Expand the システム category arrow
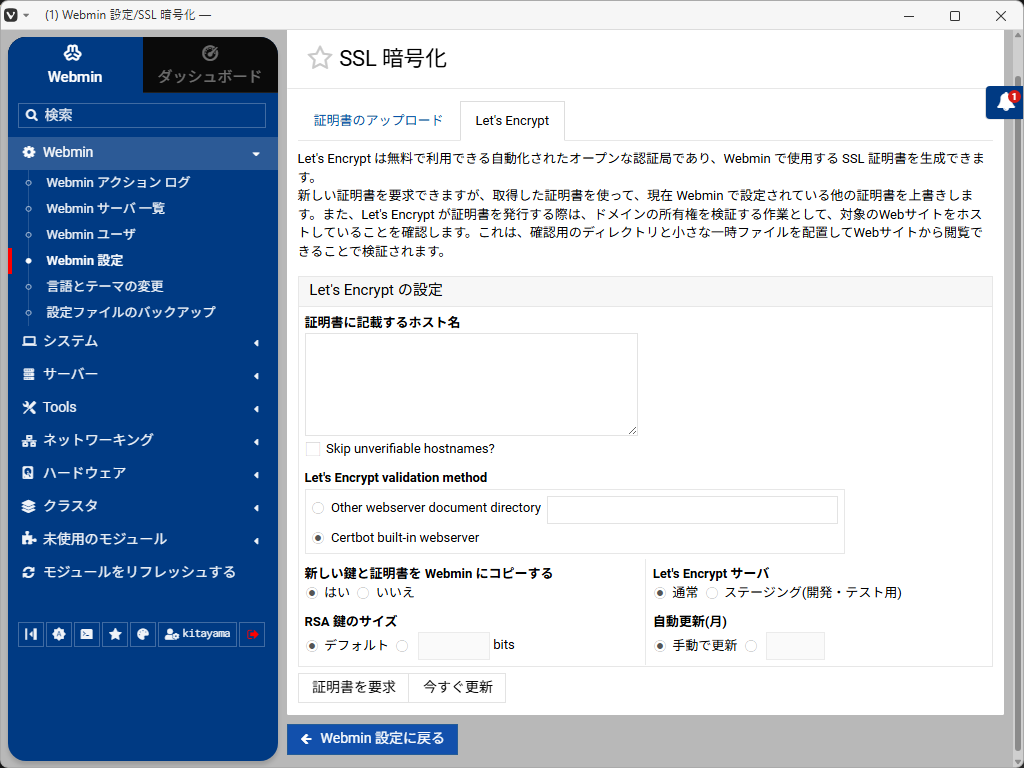The image size is (1024, 768). (256, 343)
